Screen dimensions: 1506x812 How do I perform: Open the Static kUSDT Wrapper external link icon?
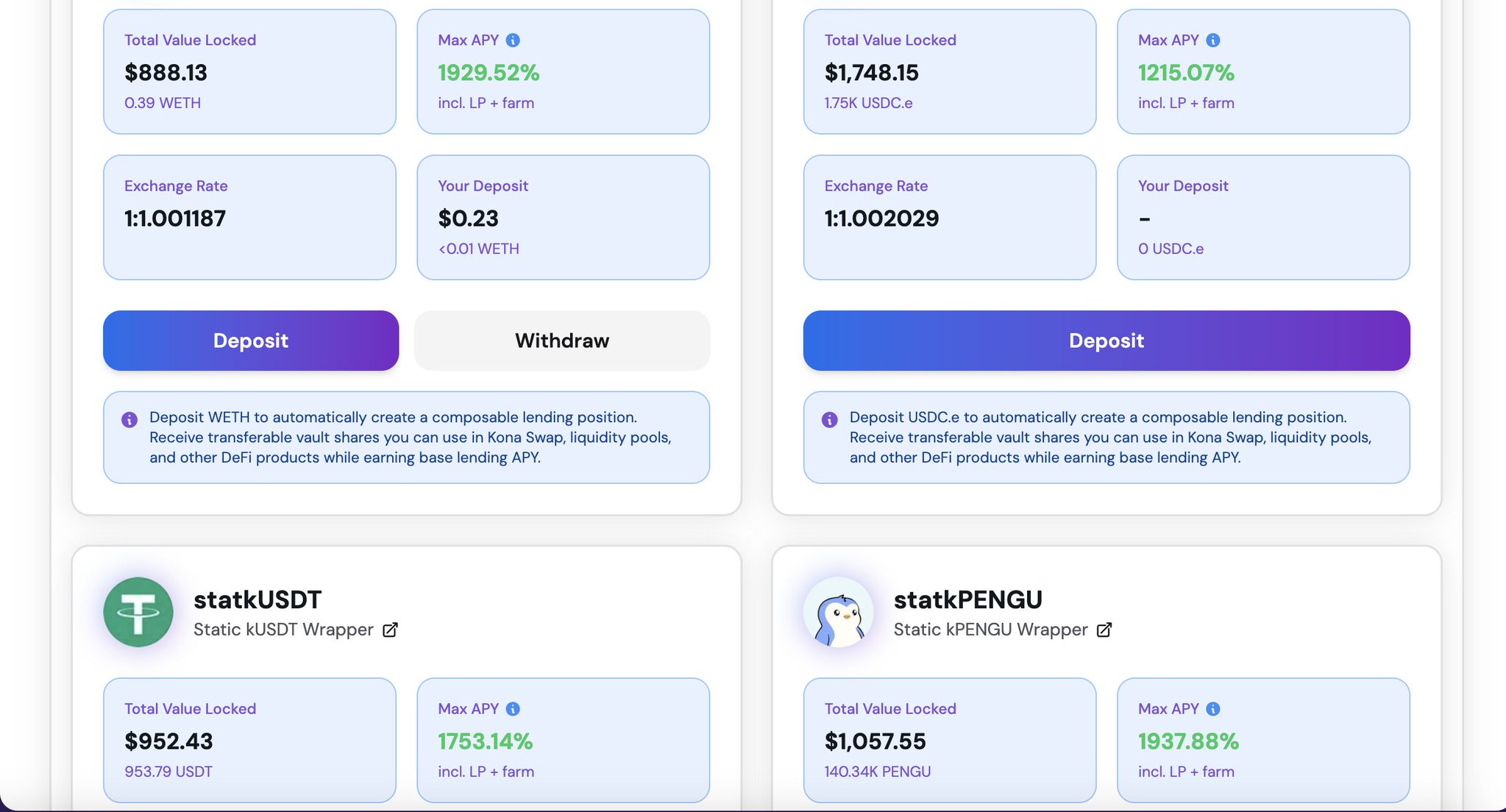pyautogui.click(x=390, y=630)
